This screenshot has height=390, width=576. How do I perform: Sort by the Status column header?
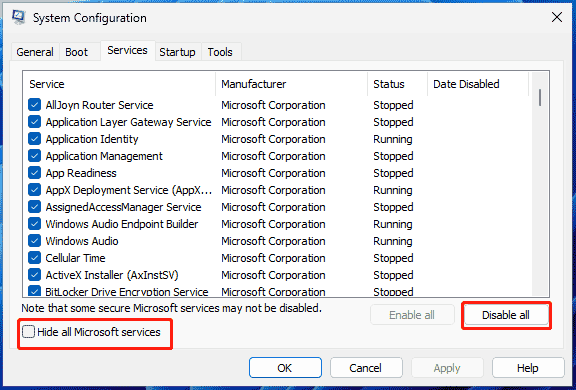(397, 84)
